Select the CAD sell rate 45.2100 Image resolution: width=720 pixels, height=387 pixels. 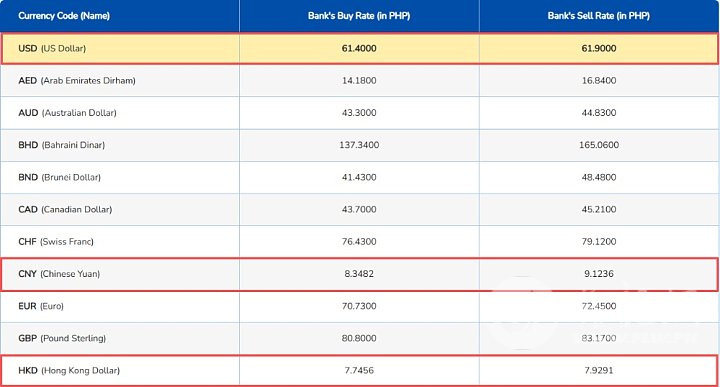(x=599, y=209)
